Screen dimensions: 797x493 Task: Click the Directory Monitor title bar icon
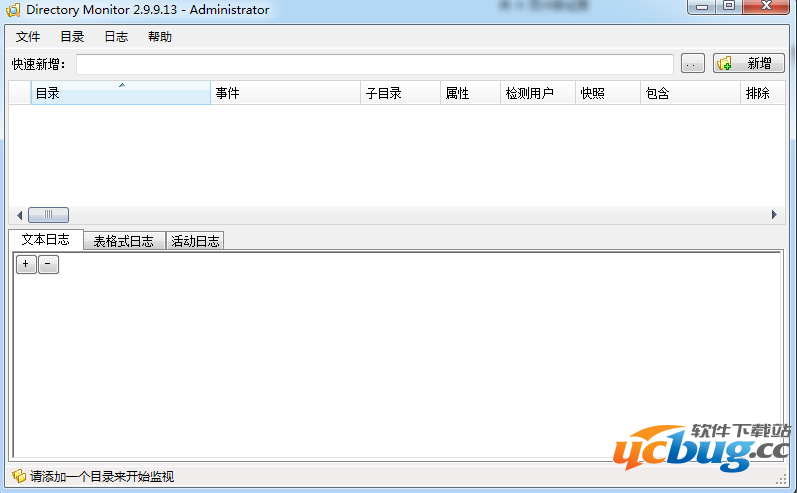pyautogui.click(x=13, y=10)
